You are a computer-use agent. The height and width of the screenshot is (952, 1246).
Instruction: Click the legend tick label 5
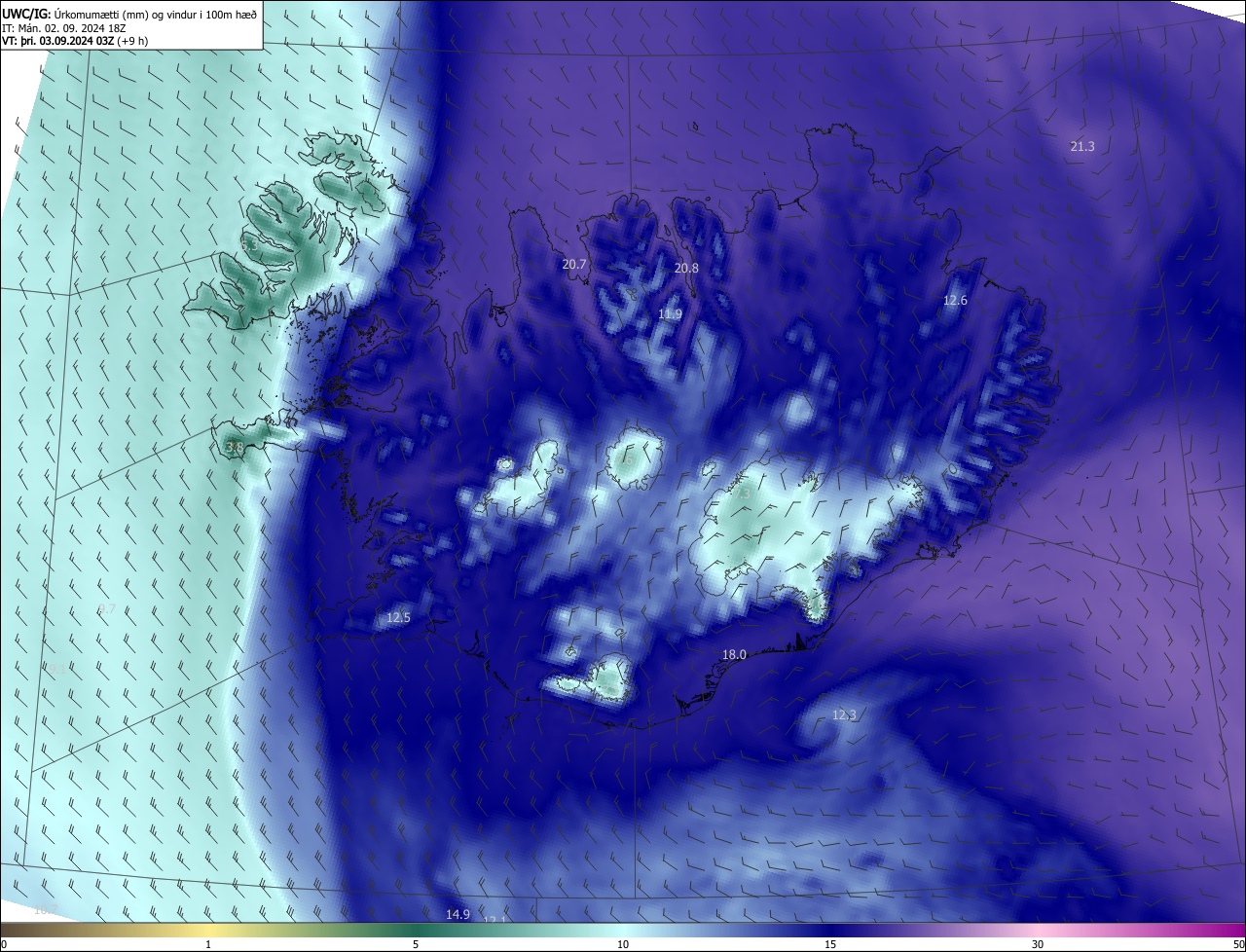[416, 944]
